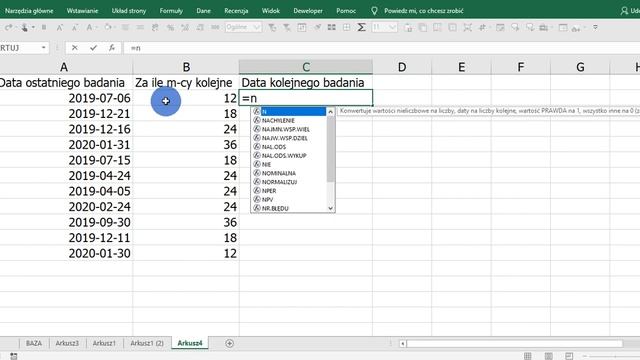Switch to Page Layout view icon
The height and width of the screenshot is (360, 640).
[x=549, y=356]
